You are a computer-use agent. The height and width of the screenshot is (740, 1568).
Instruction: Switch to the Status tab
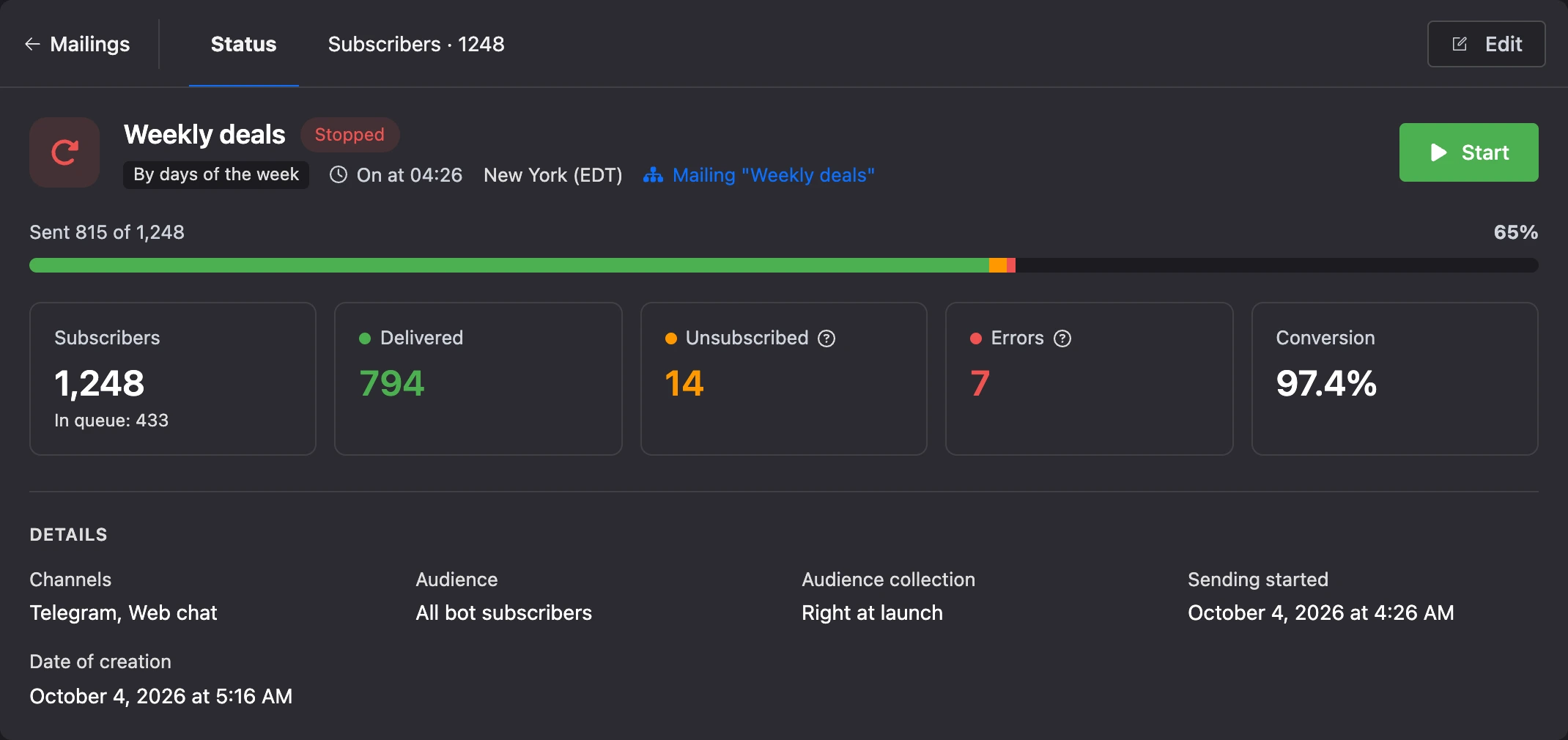point(244,44)
